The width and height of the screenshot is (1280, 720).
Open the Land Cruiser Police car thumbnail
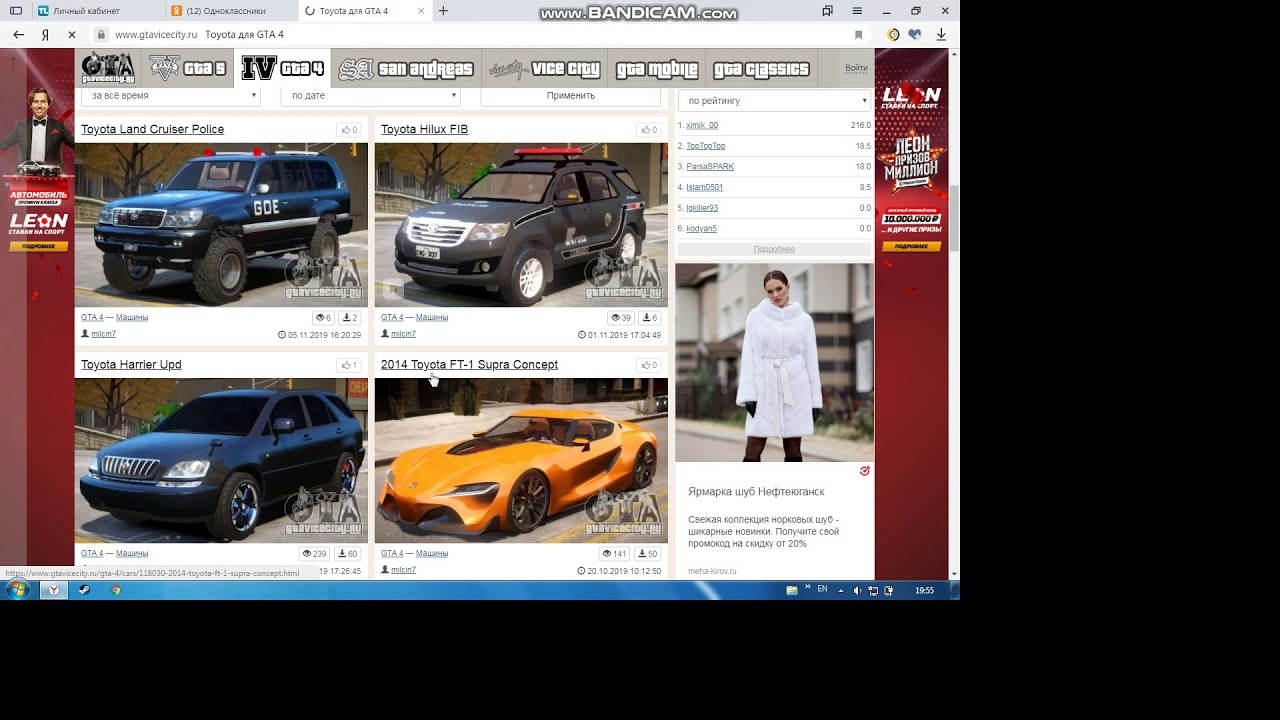pos(221,225)
